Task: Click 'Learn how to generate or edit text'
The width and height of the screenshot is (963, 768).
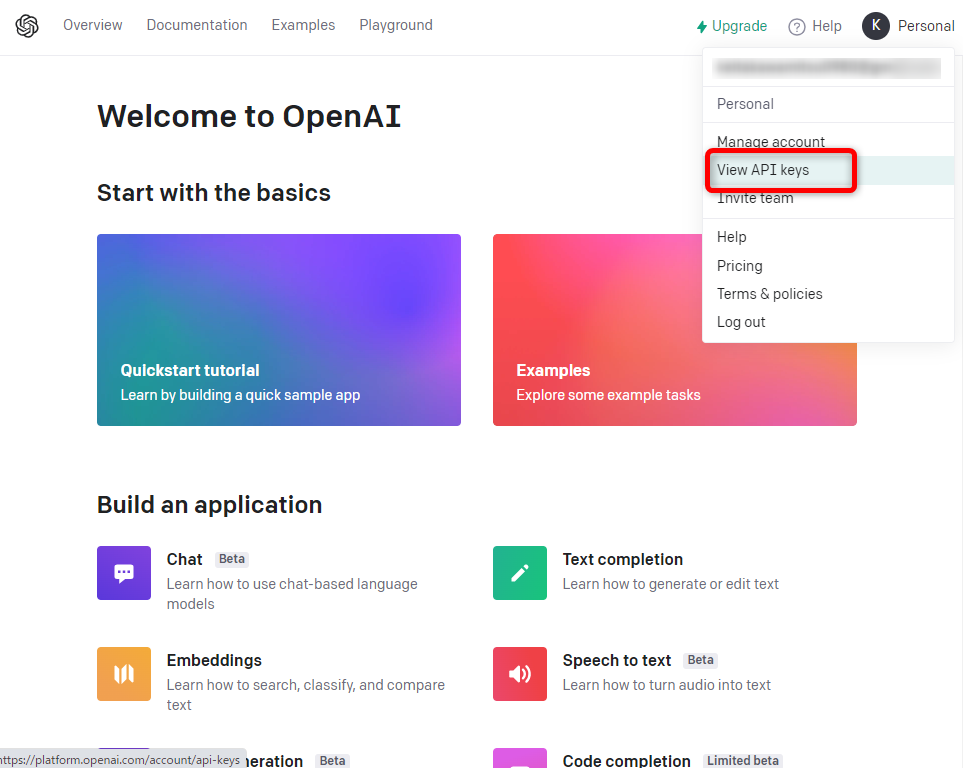Action: [671, 584]
